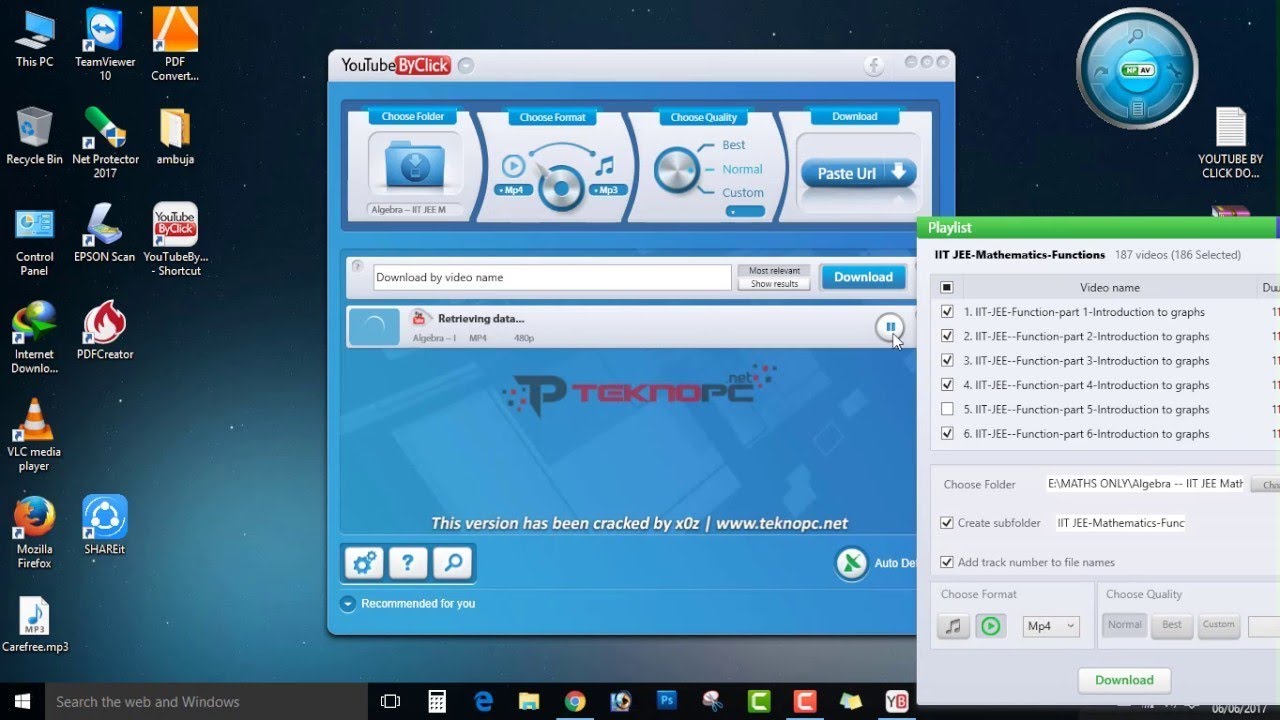Screen dimensions: 1280x720
Task: Open the green Camtasia taskbar icon
Action: tap(759, 702)
